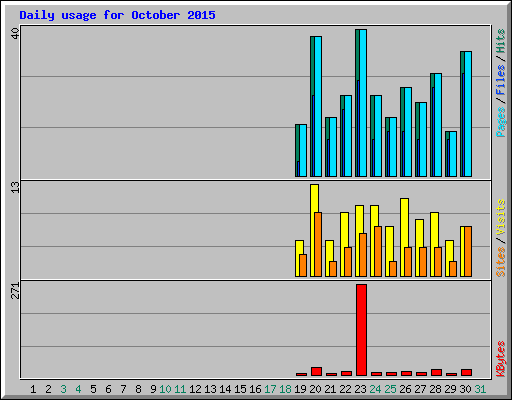Click the cyan hits bar for day 28
Screen dimensions: 512x400
438,125
